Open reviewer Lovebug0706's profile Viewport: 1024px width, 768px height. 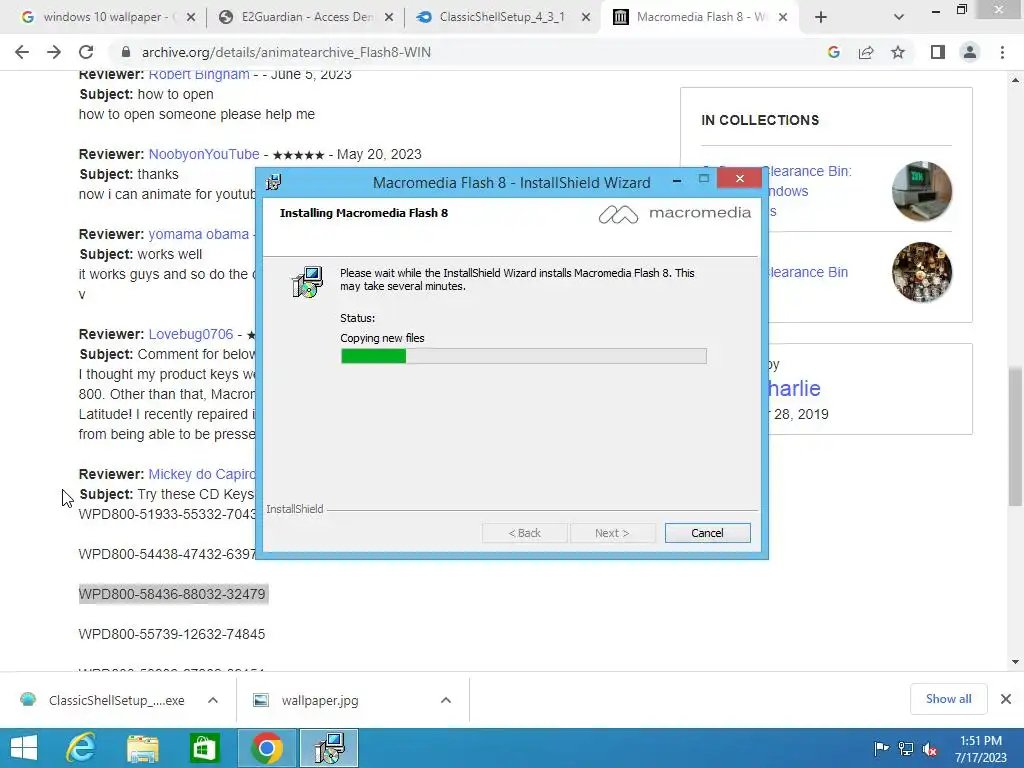[191, 334]
